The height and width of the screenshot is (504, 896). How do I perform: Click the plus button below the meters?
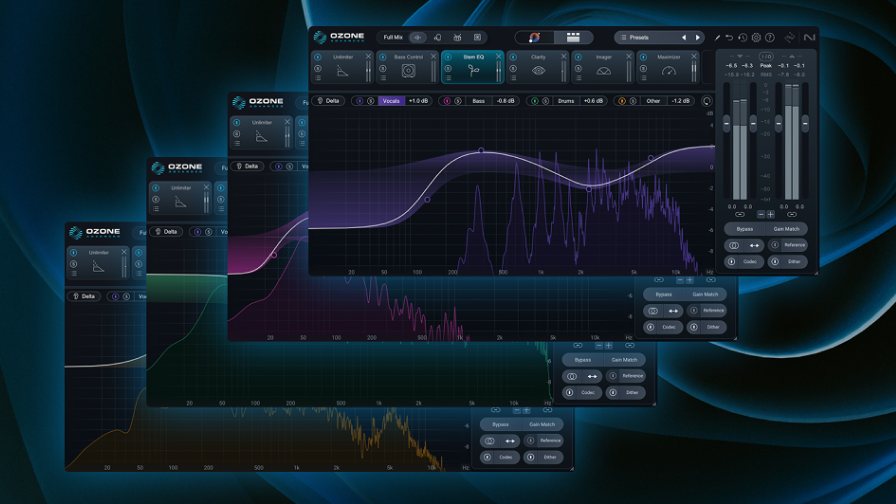pos(770,214)
